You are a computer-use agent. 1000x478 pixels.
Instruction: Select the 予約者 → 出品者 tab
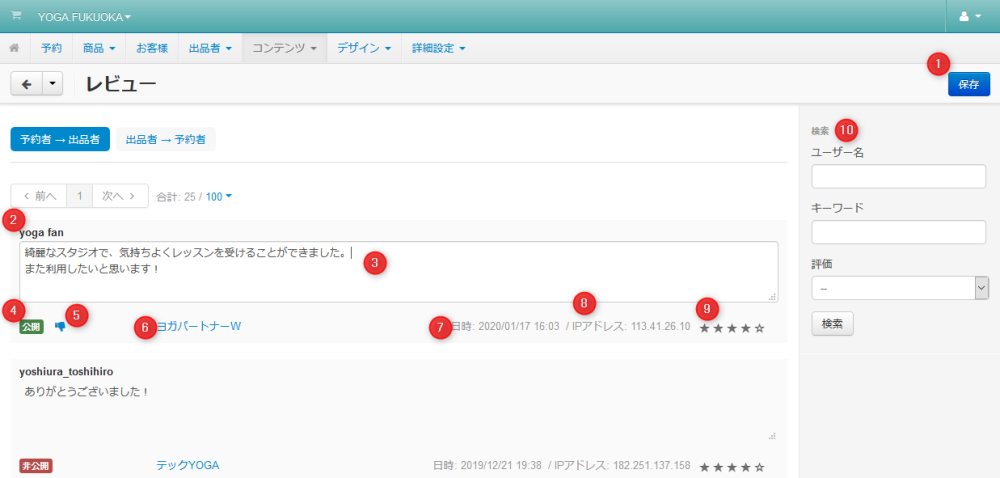(x=60, y=139)
